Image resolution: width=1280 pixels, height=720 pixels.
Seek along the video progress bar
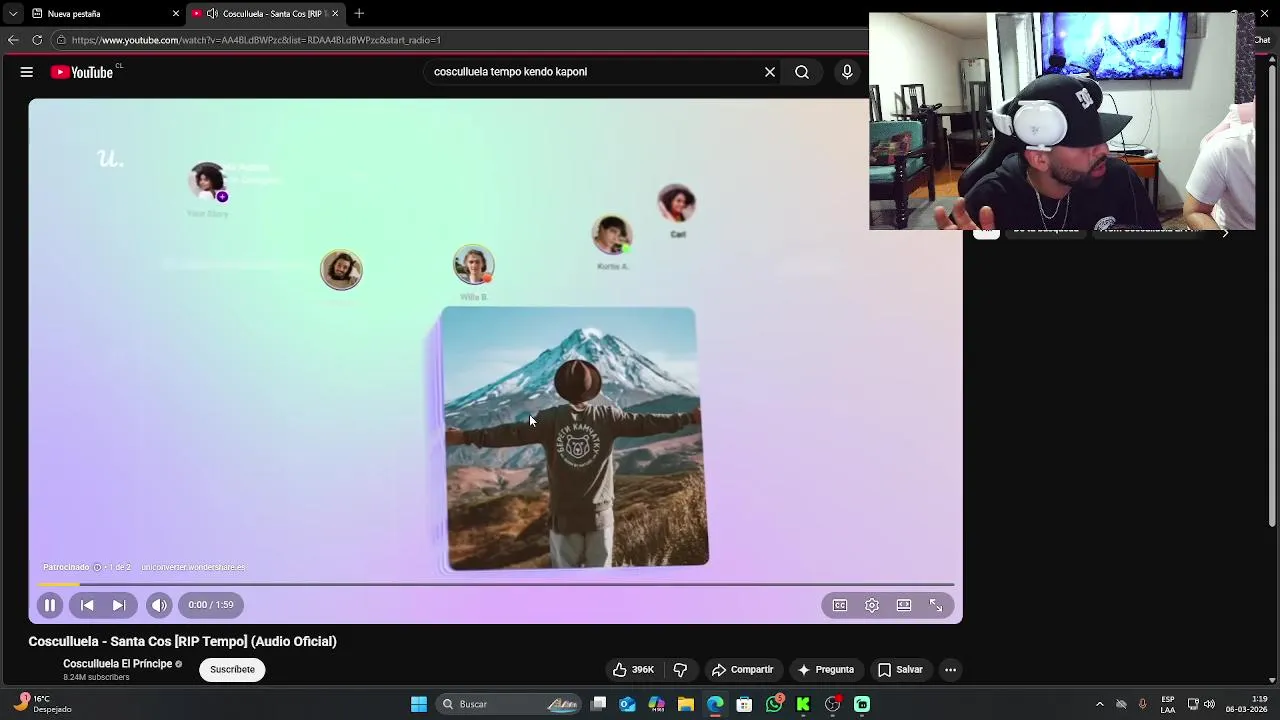(496, 584)
